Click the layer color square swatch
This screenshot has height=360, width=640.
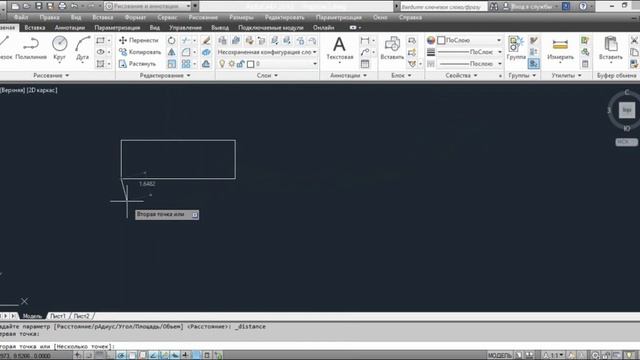point(251,64)
